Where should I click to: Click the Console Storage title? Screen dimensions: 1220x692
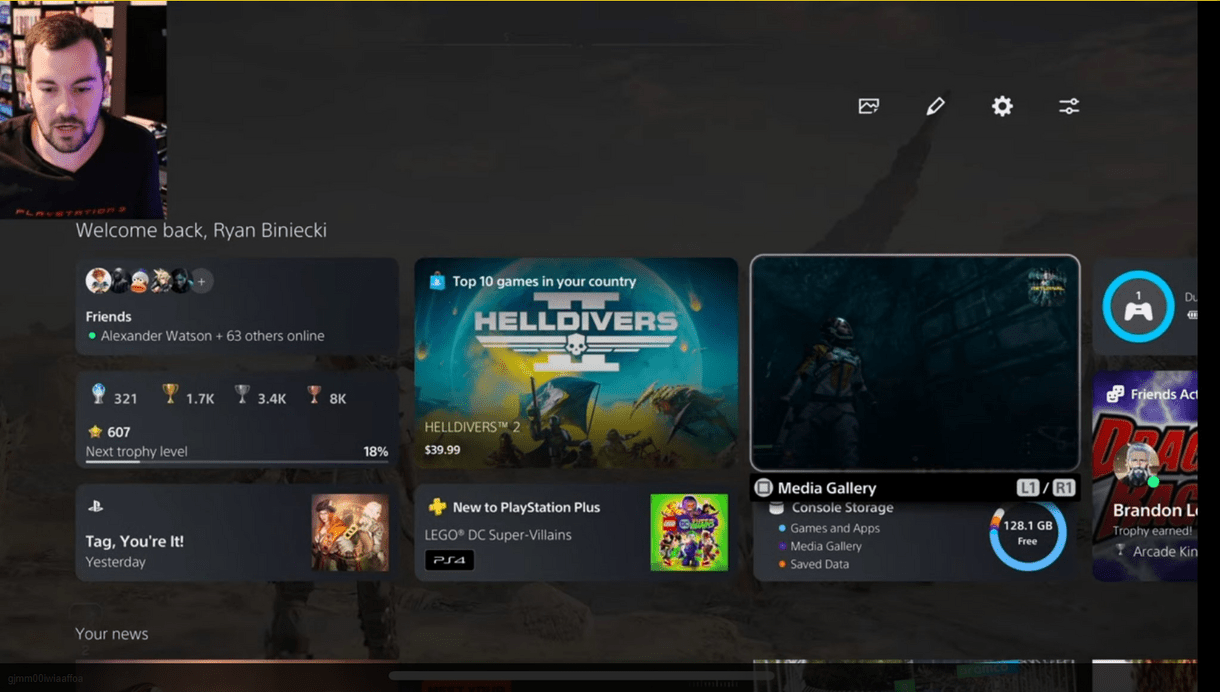843,508
